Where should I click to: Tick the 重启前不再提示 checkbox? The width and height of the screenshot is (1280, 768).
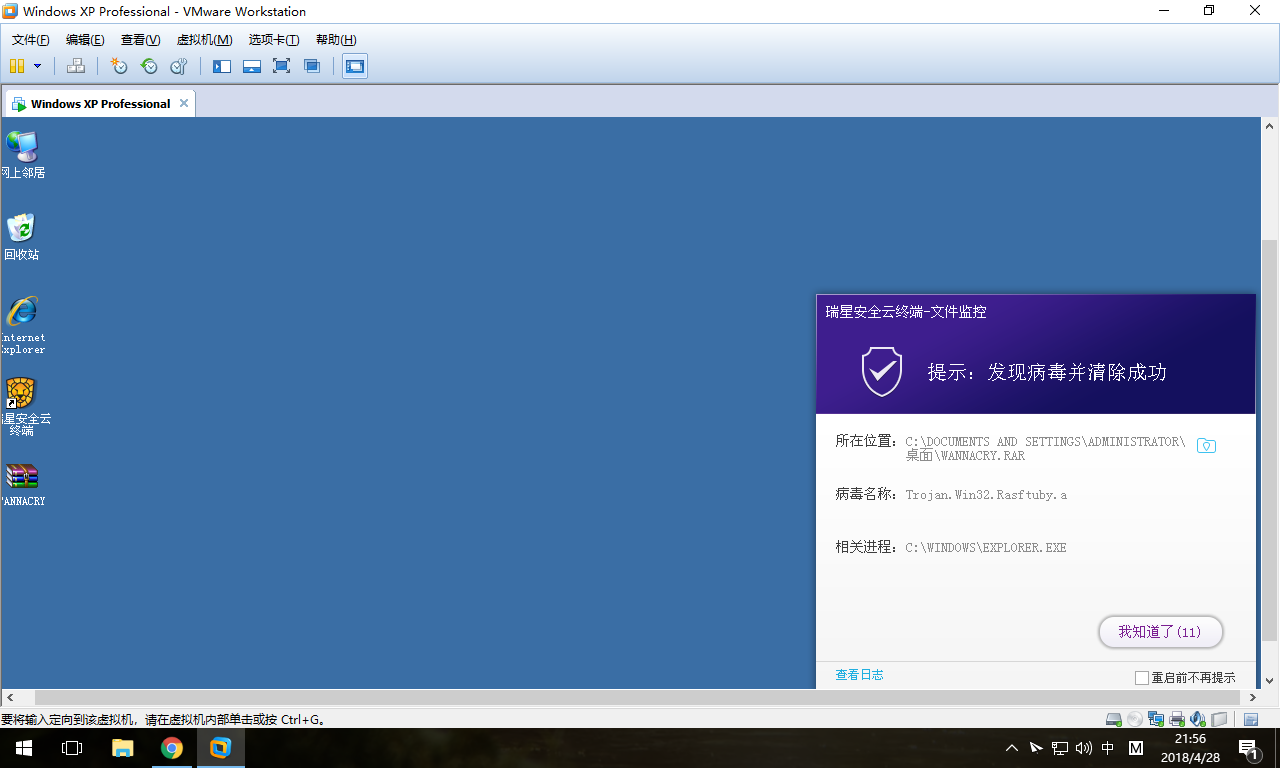pos(1142,678)
